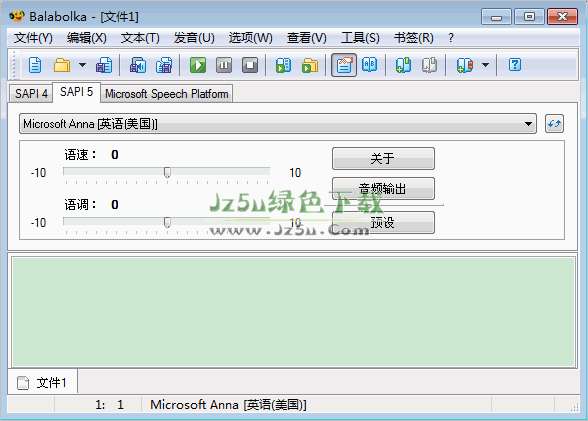Switch to the SAPI 4 tab
Viewport: 588px width, 421px height.
click(x=31, y=94)
